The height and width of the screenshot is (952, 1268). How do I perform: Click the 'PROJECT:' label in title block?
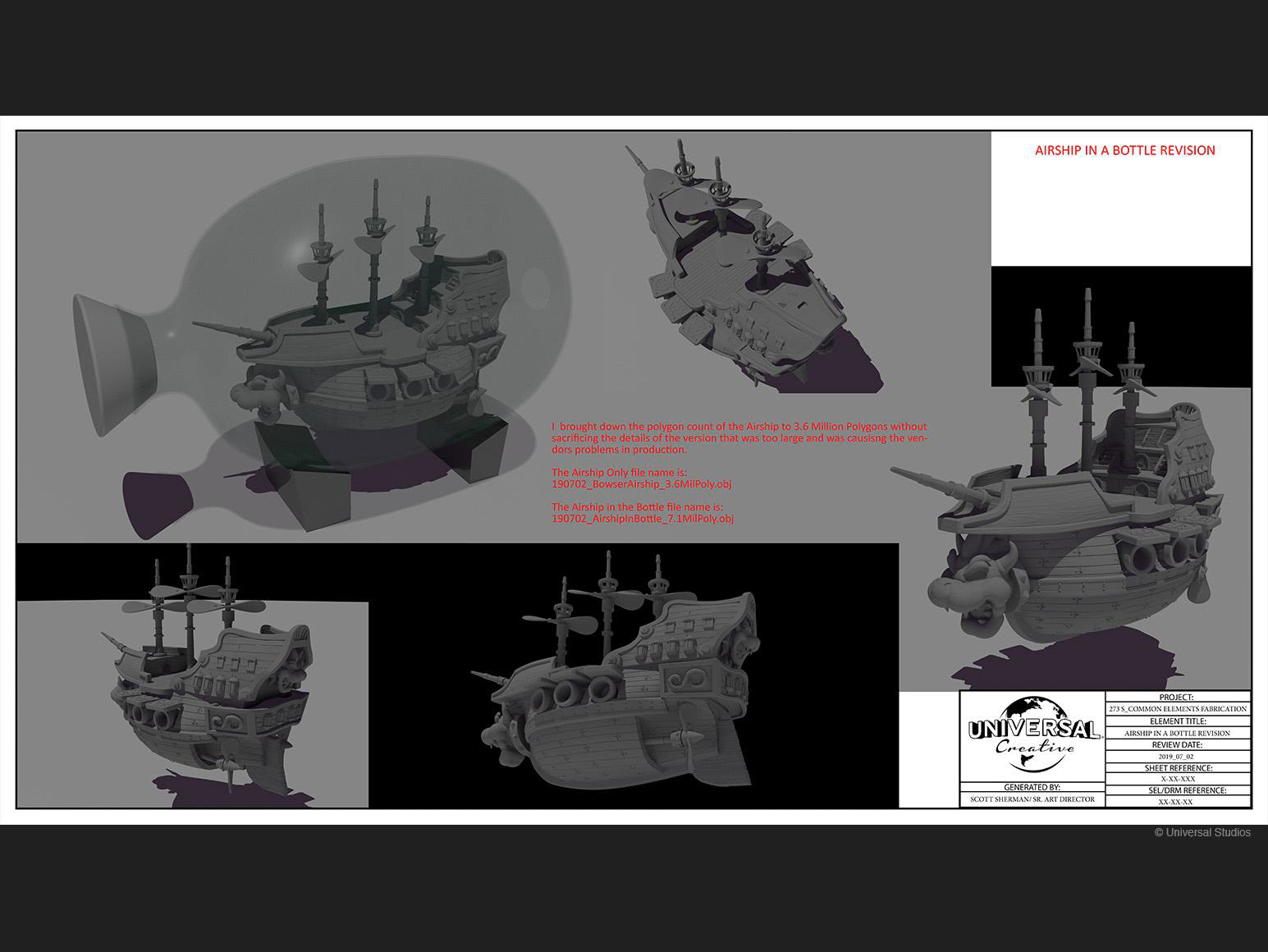[1176, 698]
